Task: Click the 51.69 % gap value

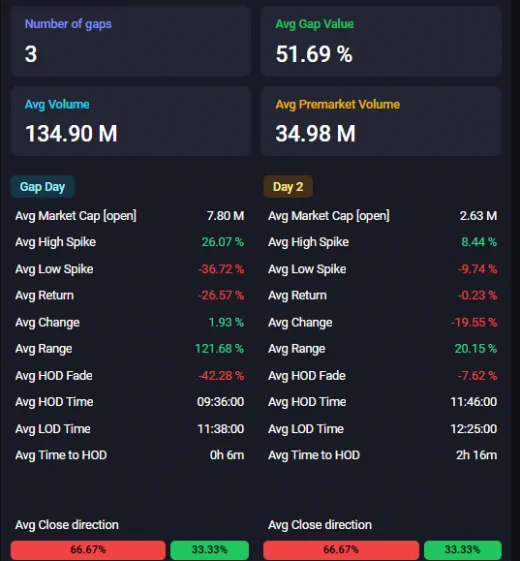Action: coord(314,54)
